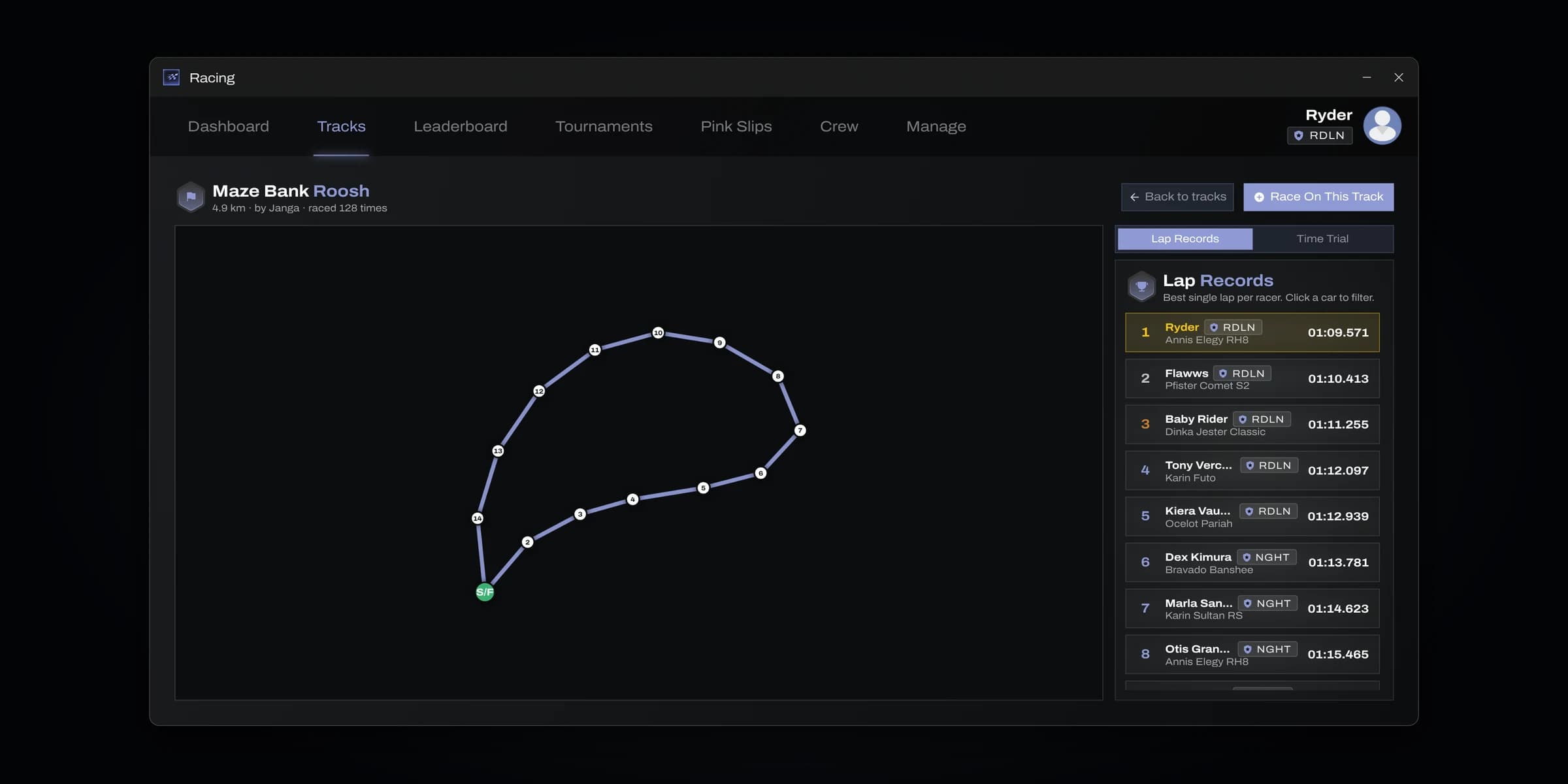The image size is (1568, 784).
Task: Select checkpoint 14 on the track map
Action: click(478, 518)
